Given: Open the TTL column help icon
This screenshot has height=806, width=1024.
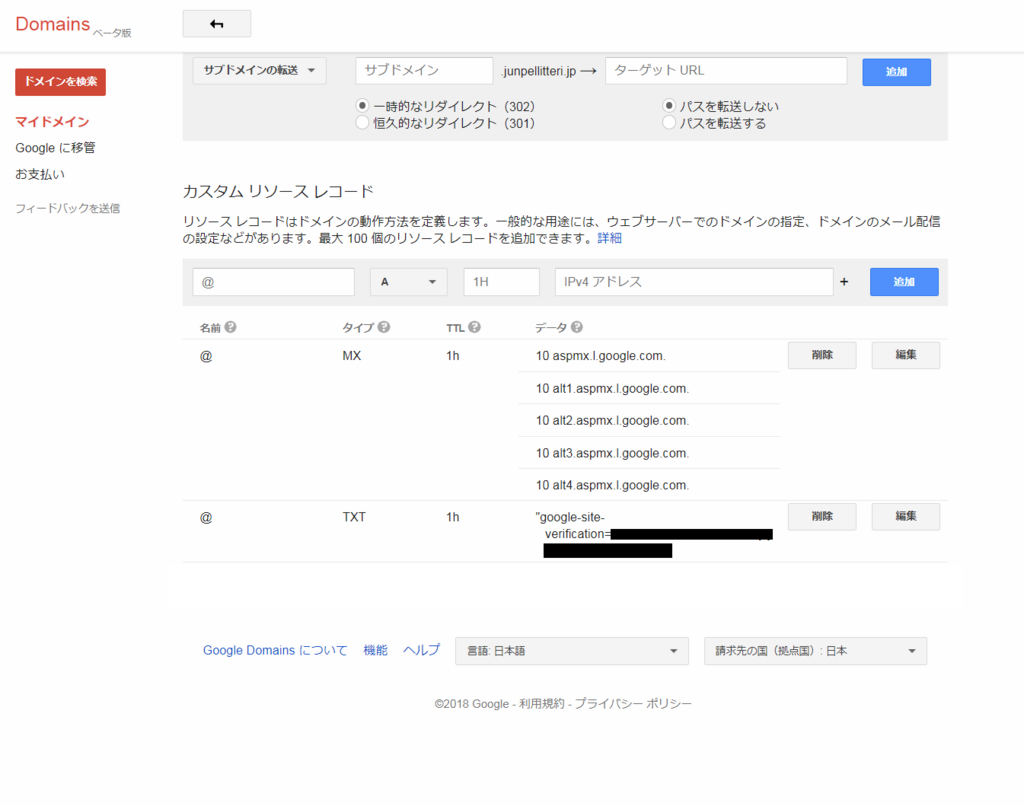Looking at the screenshot, I should [473, 326].
